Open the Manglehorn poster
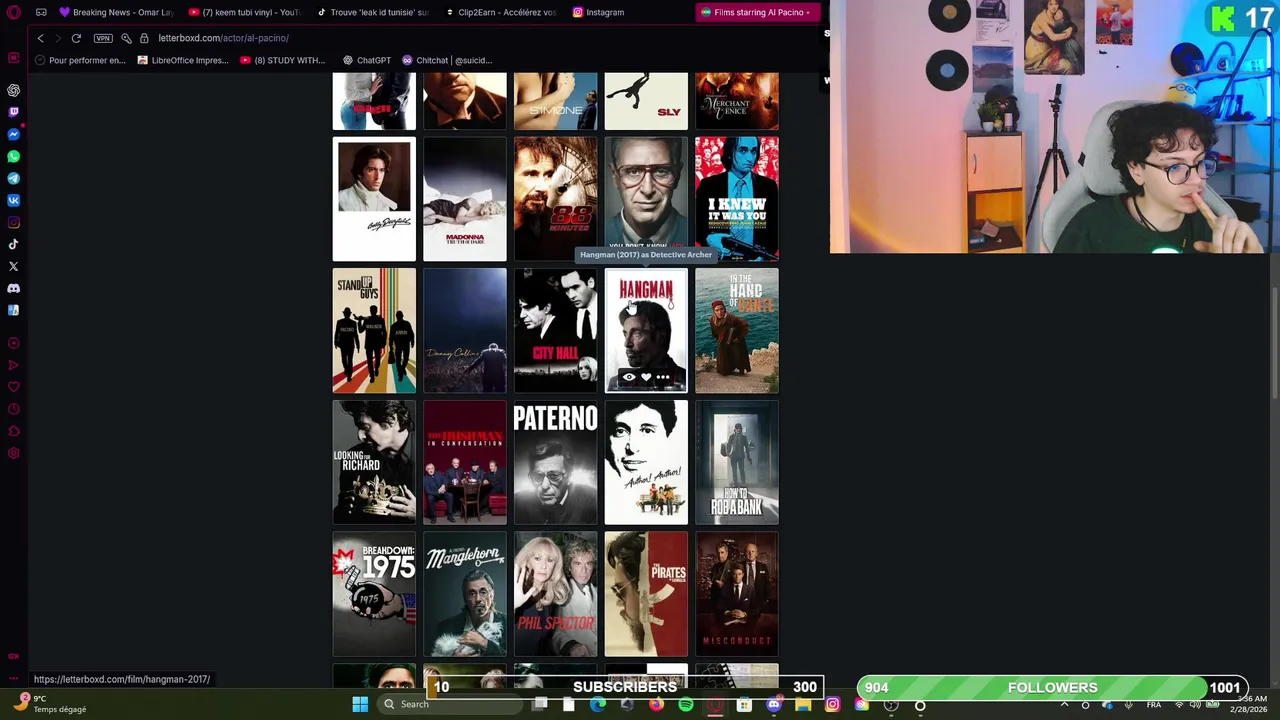 click(x=465, y=594)
